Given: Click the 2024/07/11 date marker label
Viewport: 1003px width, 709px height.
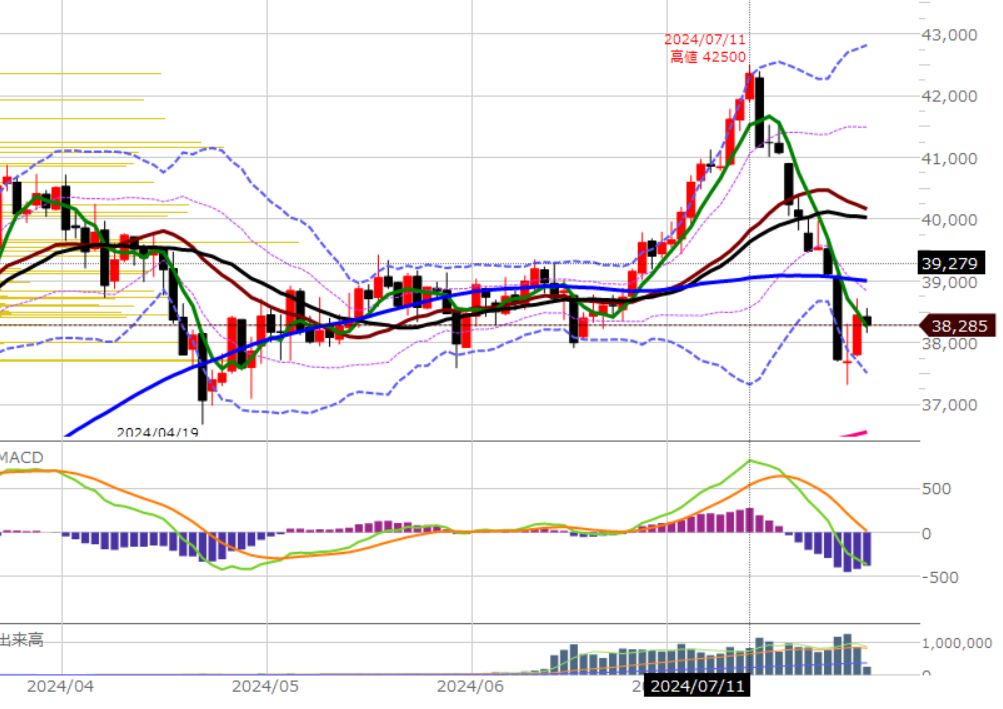Looking at the screenshot, I should click(x=697, y=687).
